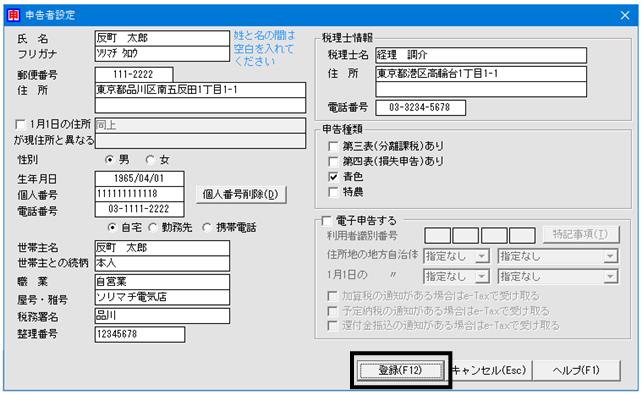Click the 登録(F12) button
Viewport: 642px width, 395px height.
coord(400,370)
